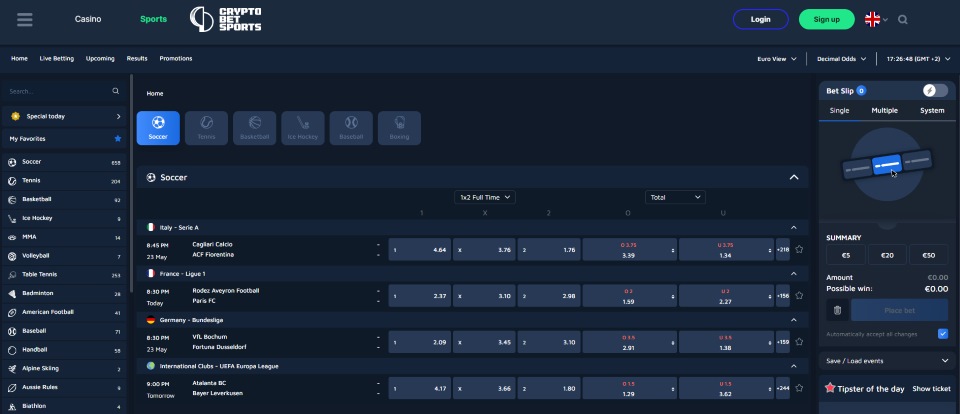This screenshot has height=414, width=960.
Task: Click the My Favorites star icon
Action: (118, 139)
